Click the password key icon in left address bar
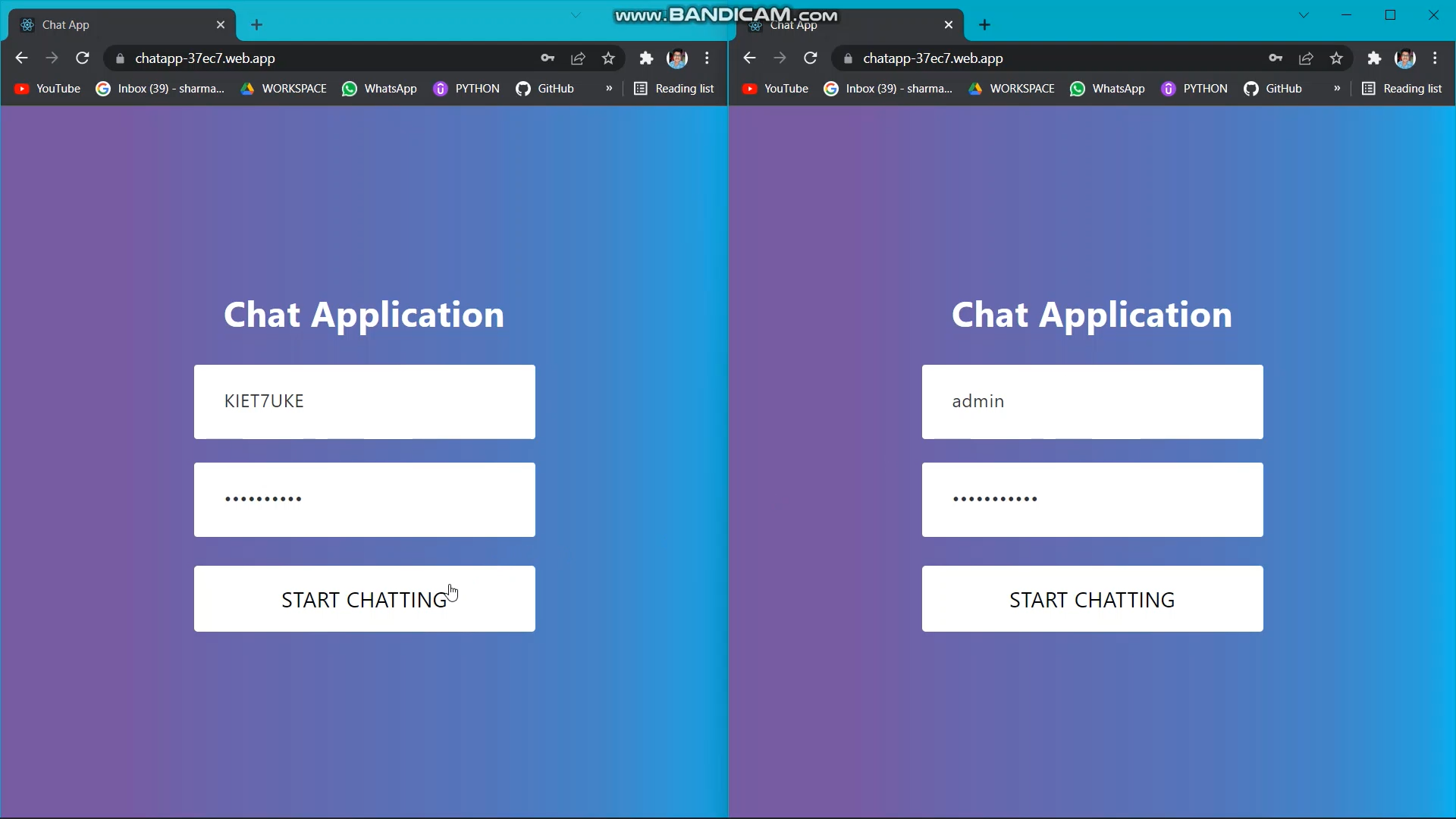Screen dimensions: 1456x819 tap(548, 58)
